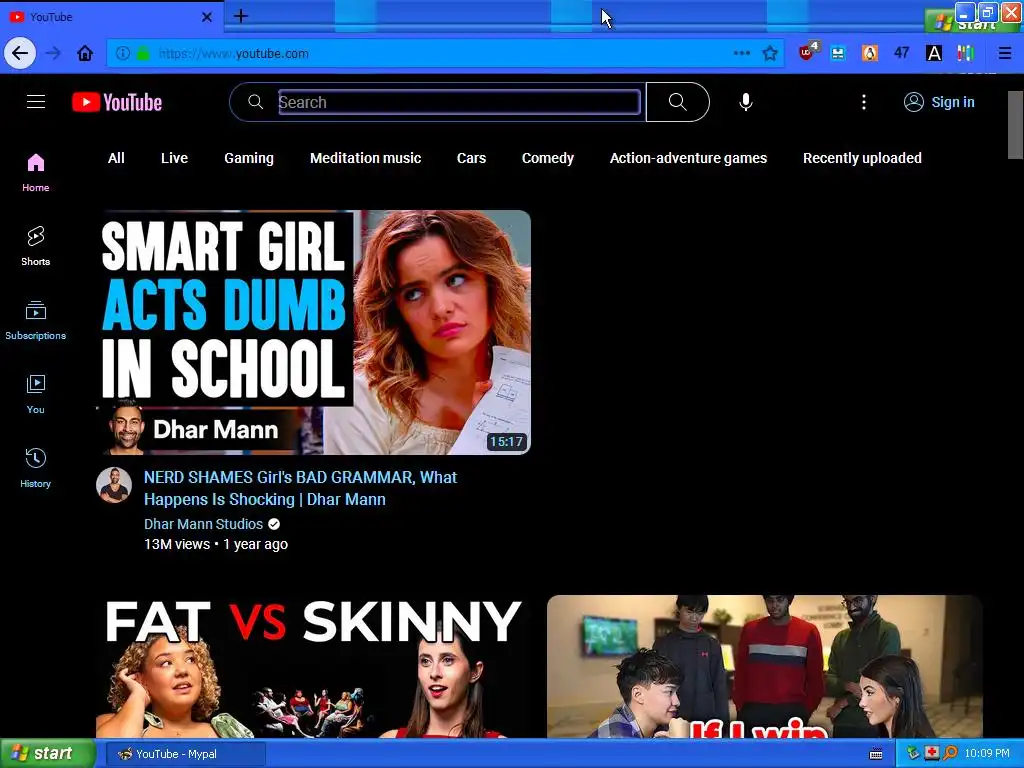Open YouTube settings three-dot menu
Screen dimensions: 1024x768
tap(863, 102)
